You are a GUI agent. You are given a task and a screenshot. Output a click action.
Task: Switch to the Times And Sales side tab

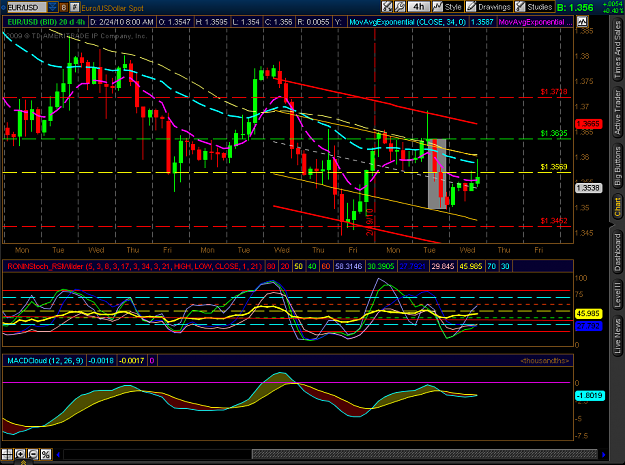(x=617, y=50)
